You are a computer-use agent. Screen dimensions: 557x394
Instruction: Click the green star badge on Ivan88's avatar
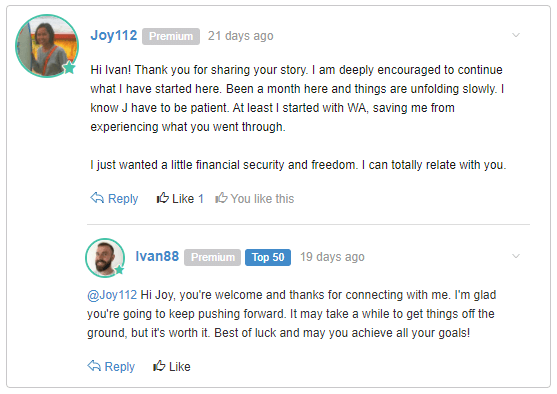point(119,270)
